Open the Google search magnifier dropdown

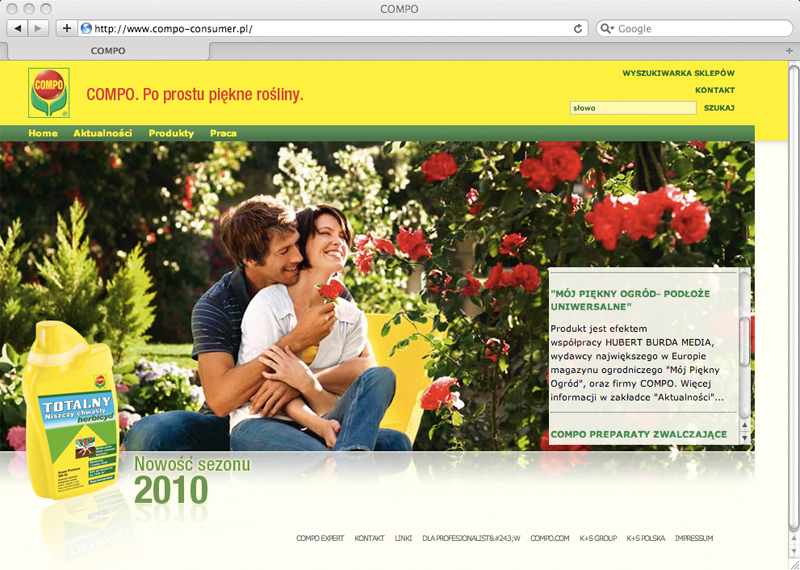coord(607,29)
